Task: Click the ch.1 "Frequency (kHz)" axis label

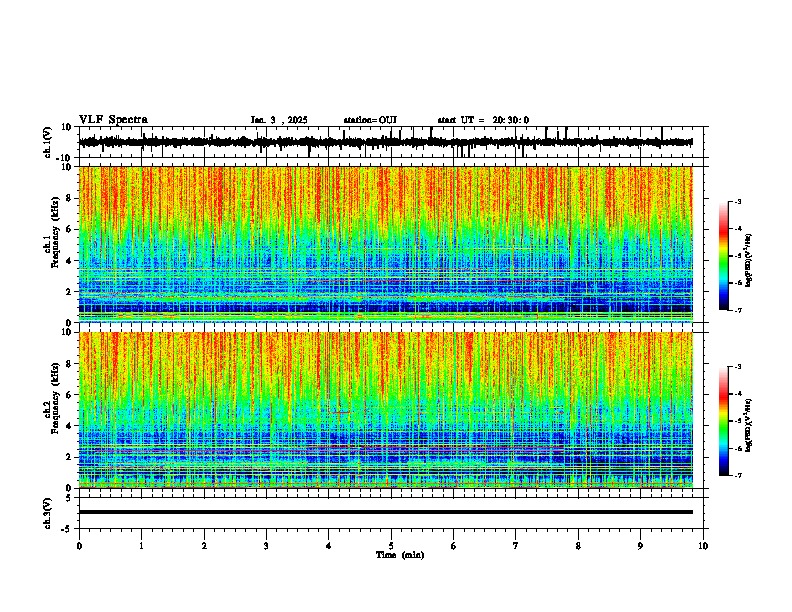Action: 55,232
